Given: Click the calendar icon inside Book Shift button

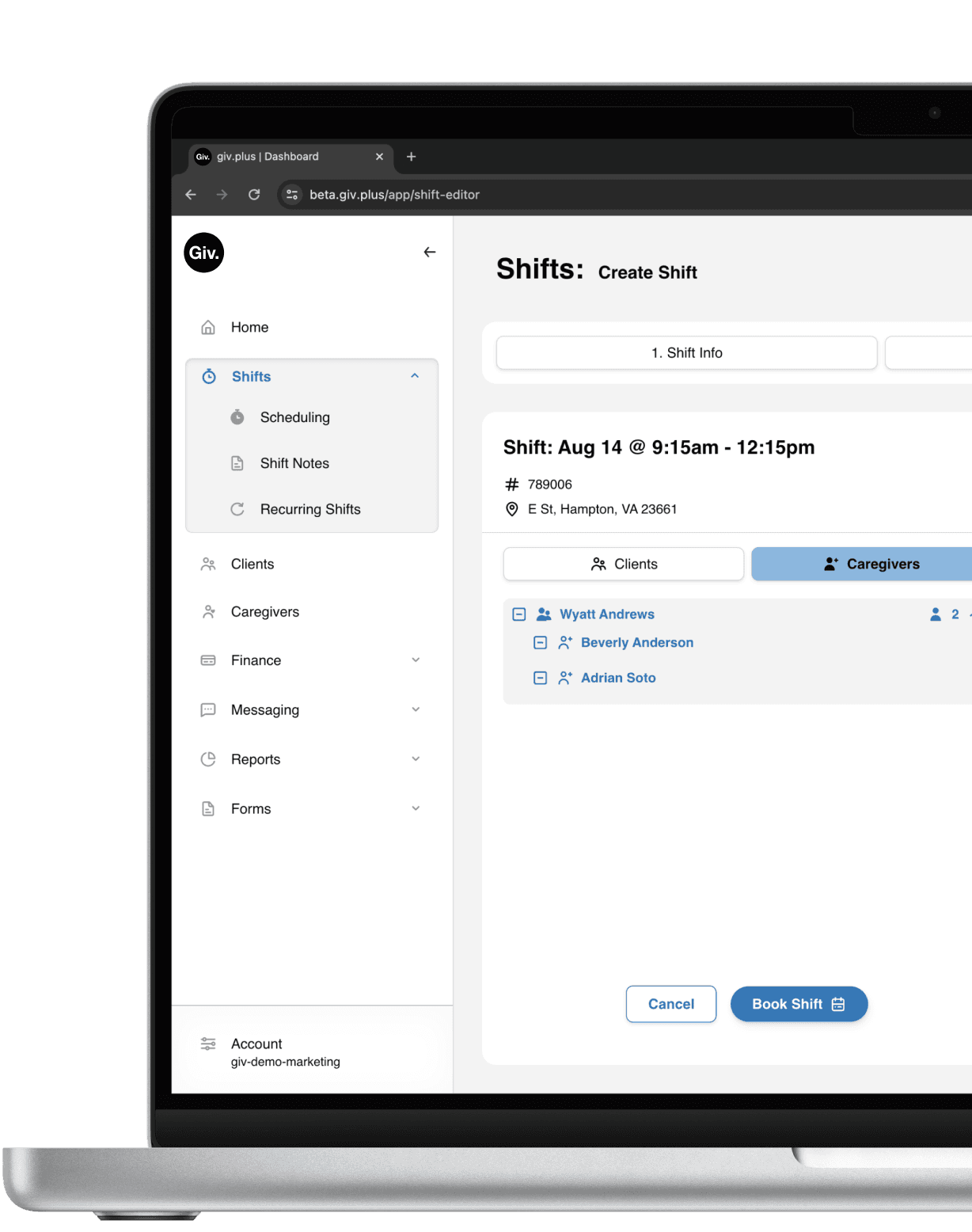Looking at the screenshot, I should coord(837,1004).
